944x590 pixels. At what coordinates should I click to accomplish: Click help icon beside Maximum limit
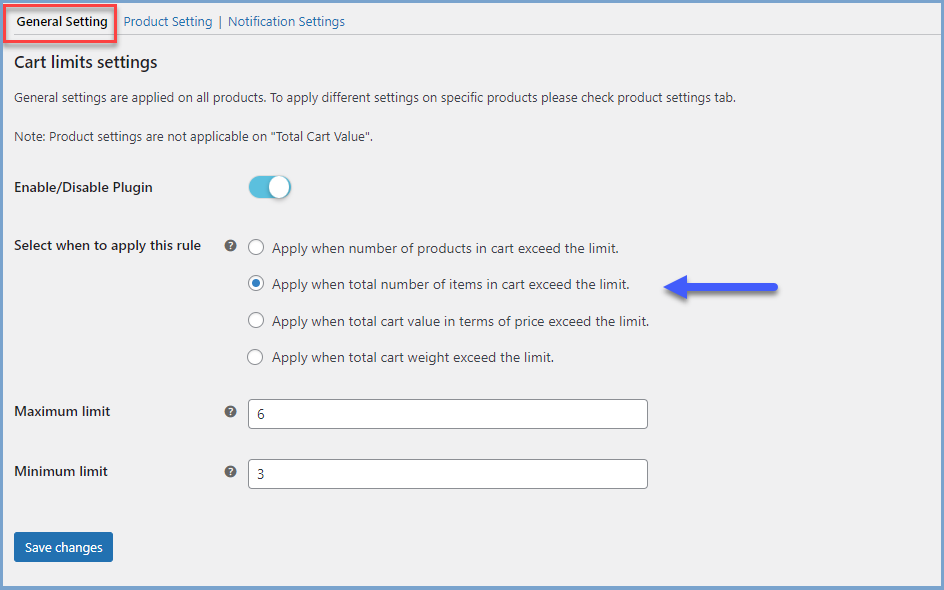coord(231,411)
